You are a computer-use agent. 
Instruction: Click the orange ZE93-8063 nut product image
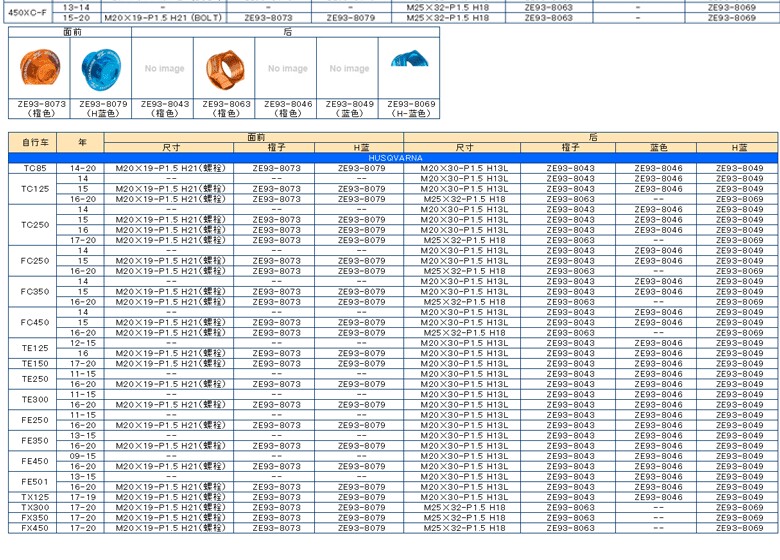[225, 69]
